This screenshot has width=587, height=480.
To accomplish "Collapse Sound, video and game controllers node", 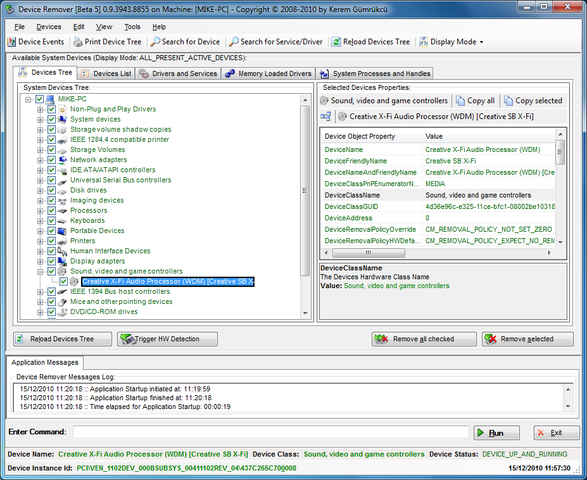I will pos(40,271).
